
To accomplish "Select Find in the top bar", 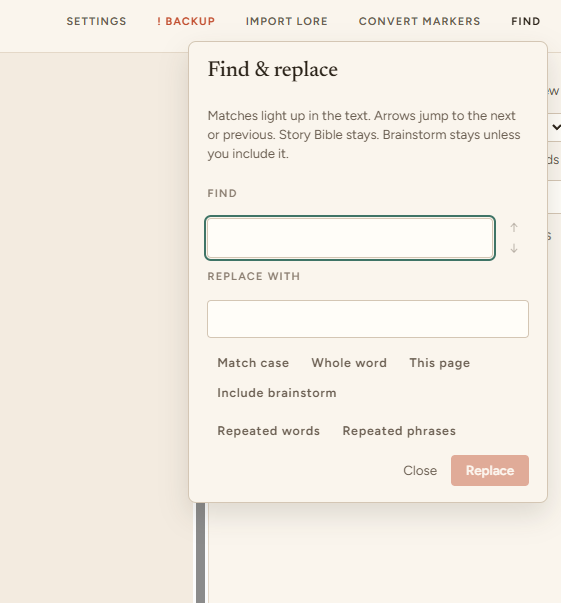I will coord(526,21).
